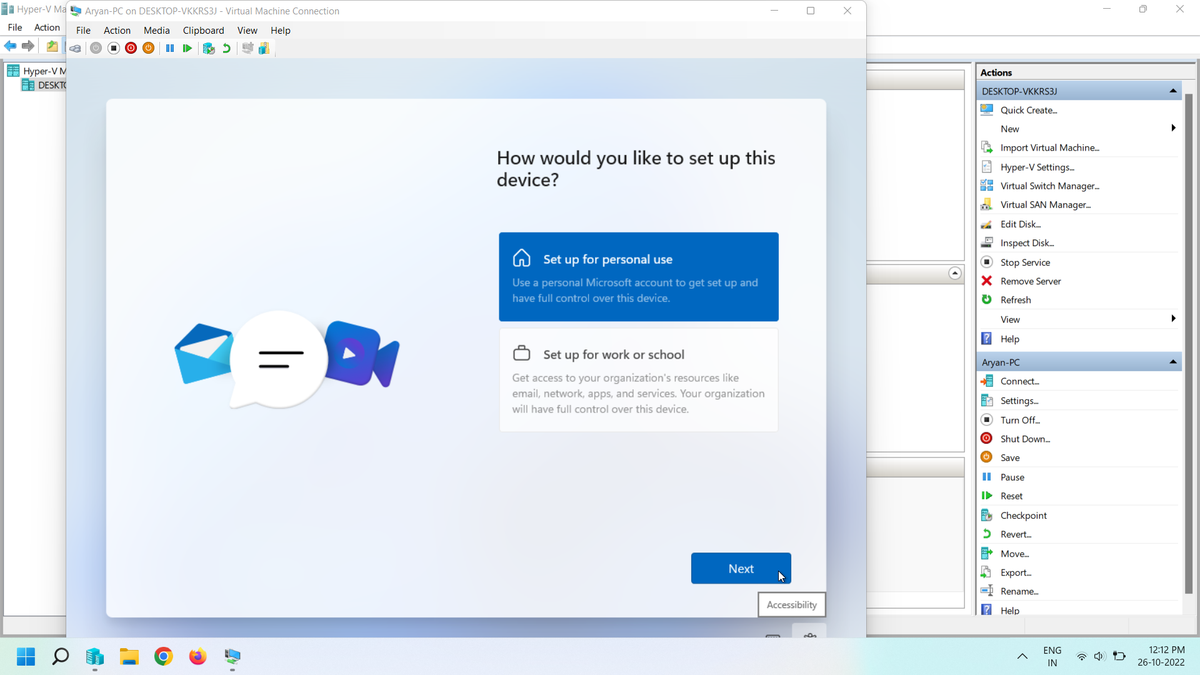The height and width of the screenshot is (675, 1200).
Task: Pause the VM using the toolbar icon
Action: tap(170, 48)
